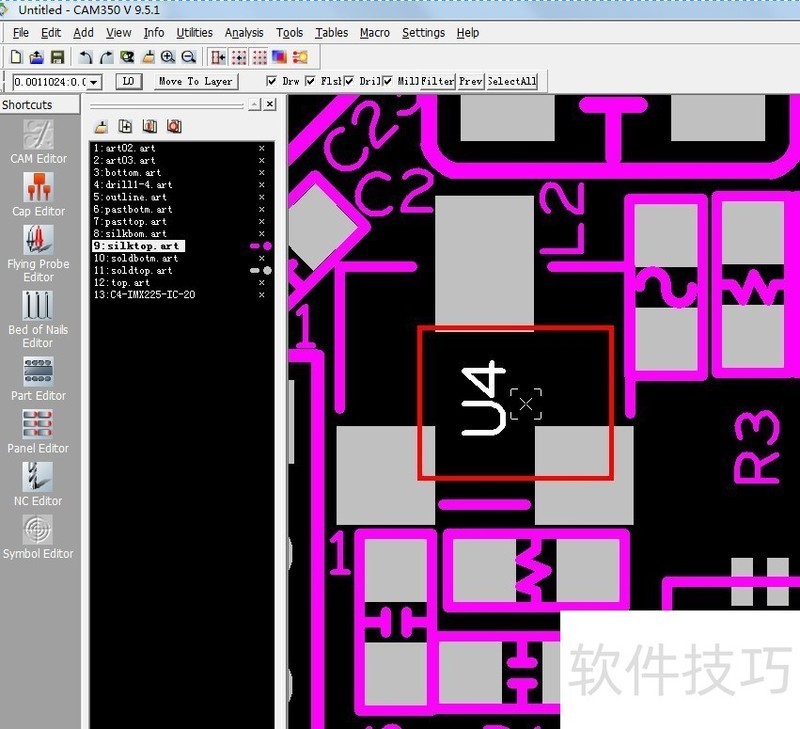Viewport: 800px width, 729px height.
Task: Open the CAM Editor shortcut
Action: pos(38,142)
